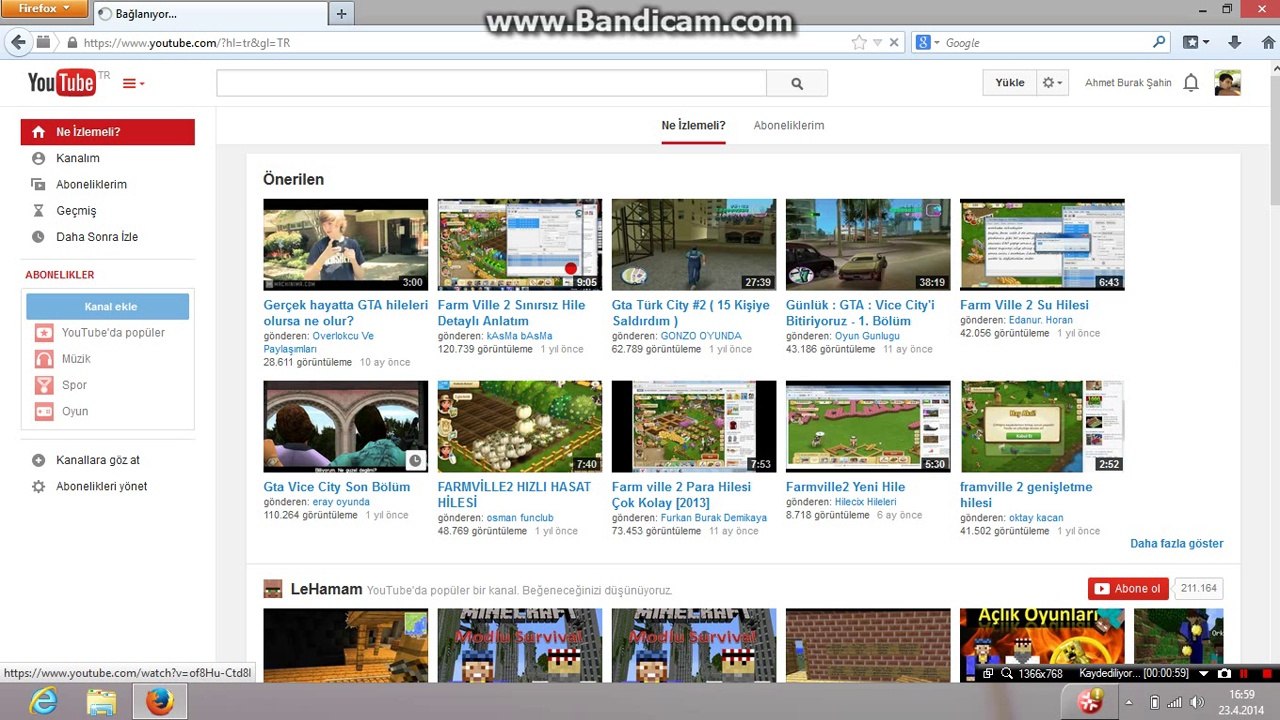Open the URL history dropdown arrow
Viewport: 1280px width, 720px height.
point(878,43)
